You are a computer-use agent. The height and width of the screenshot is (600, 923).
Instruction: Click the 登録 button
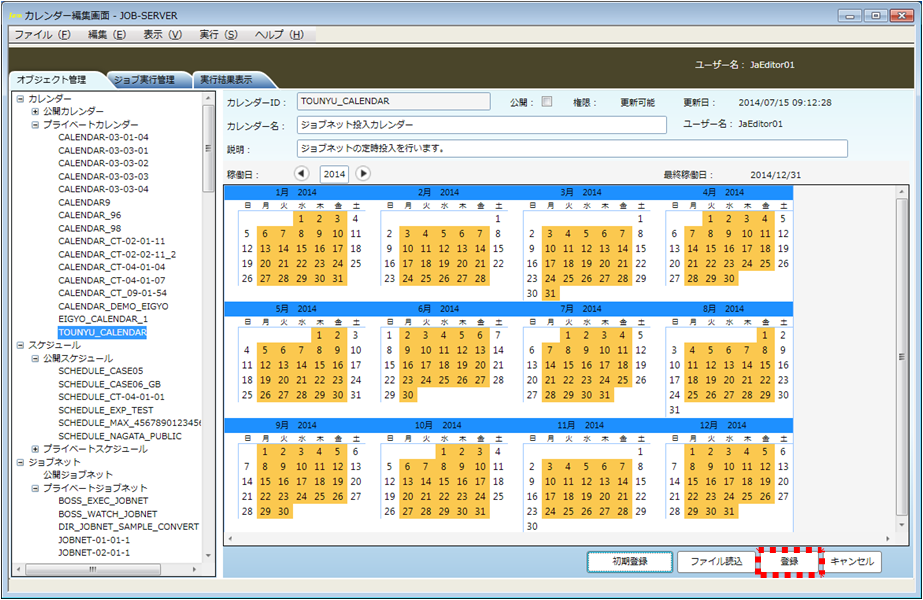(x=789, y=562)
